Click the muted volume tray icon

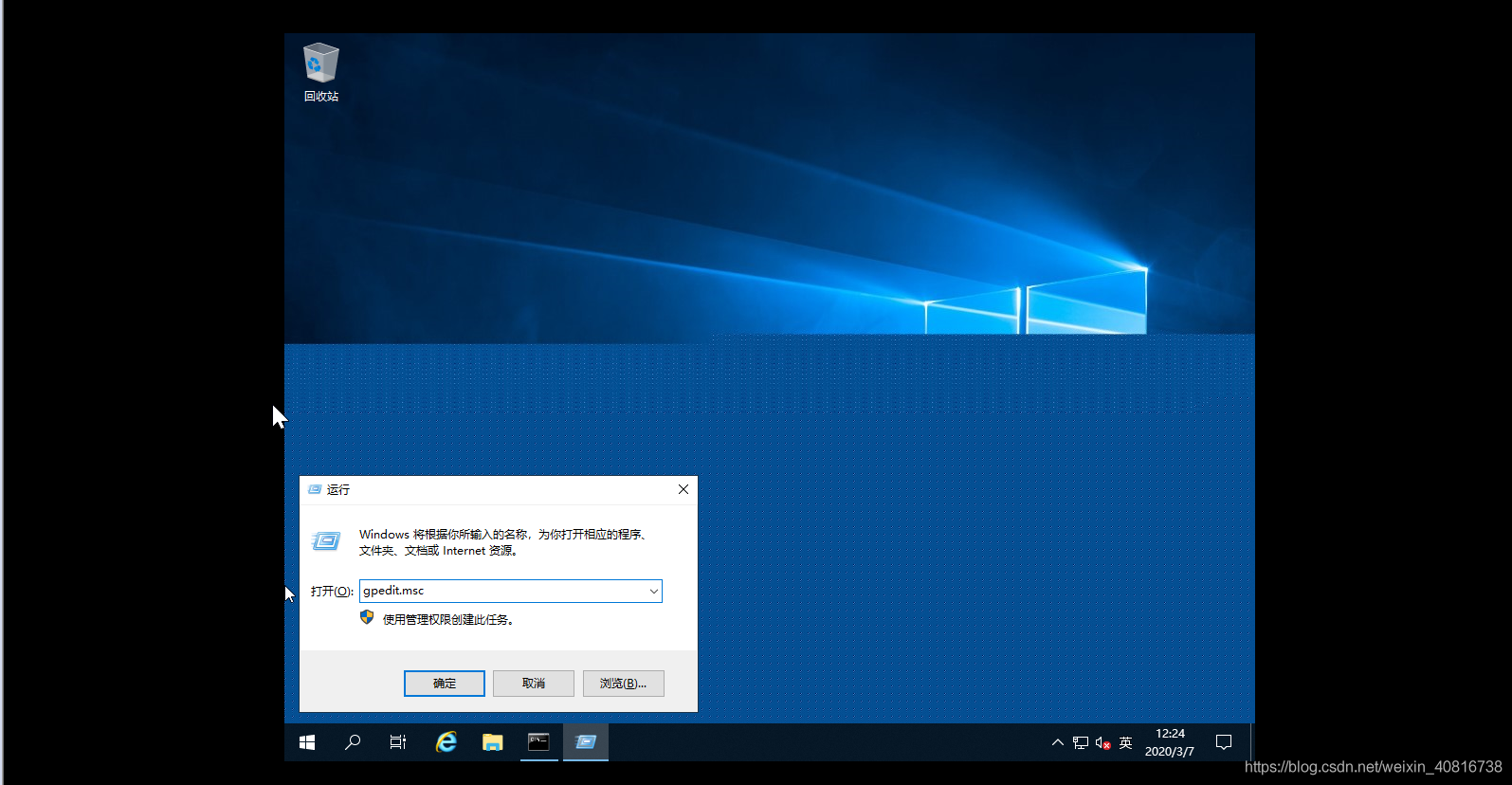tap(1102, 742)
